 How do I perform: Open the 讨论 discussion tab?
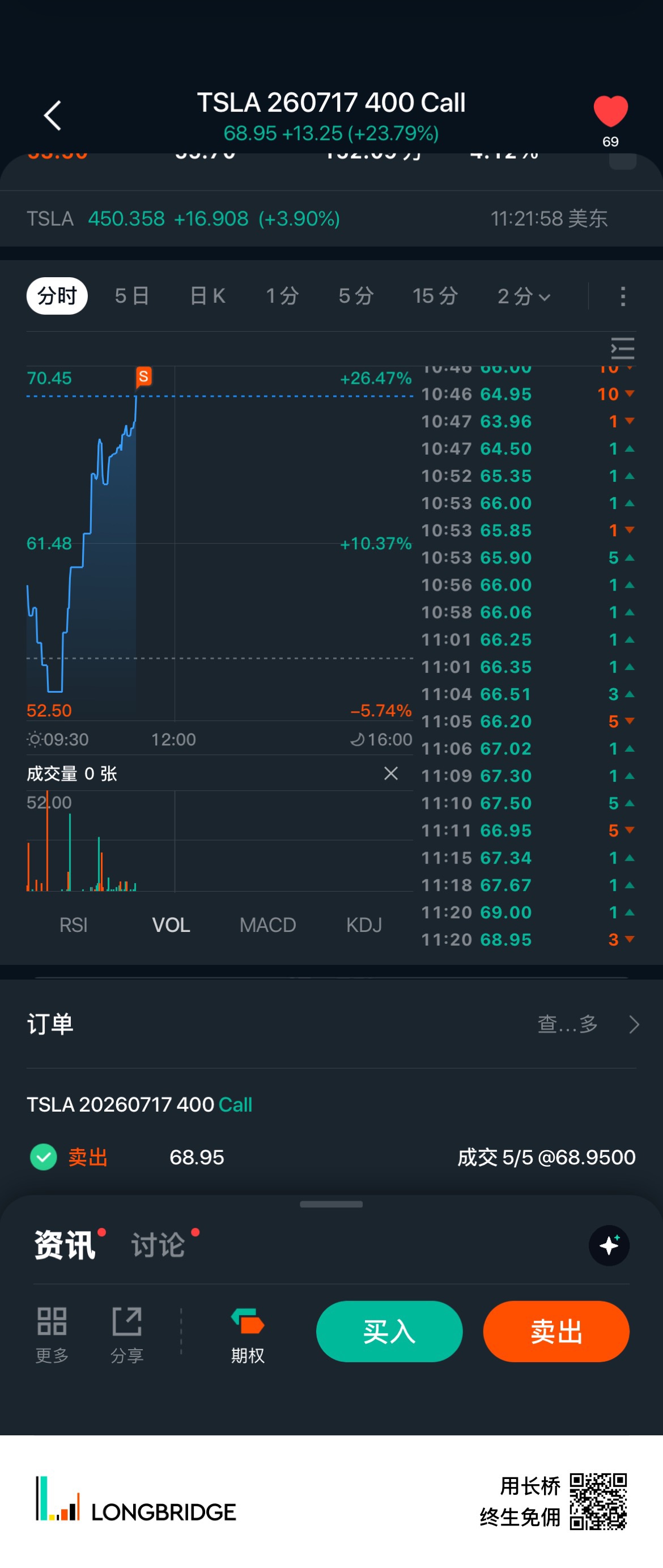tap(158, 1245)
